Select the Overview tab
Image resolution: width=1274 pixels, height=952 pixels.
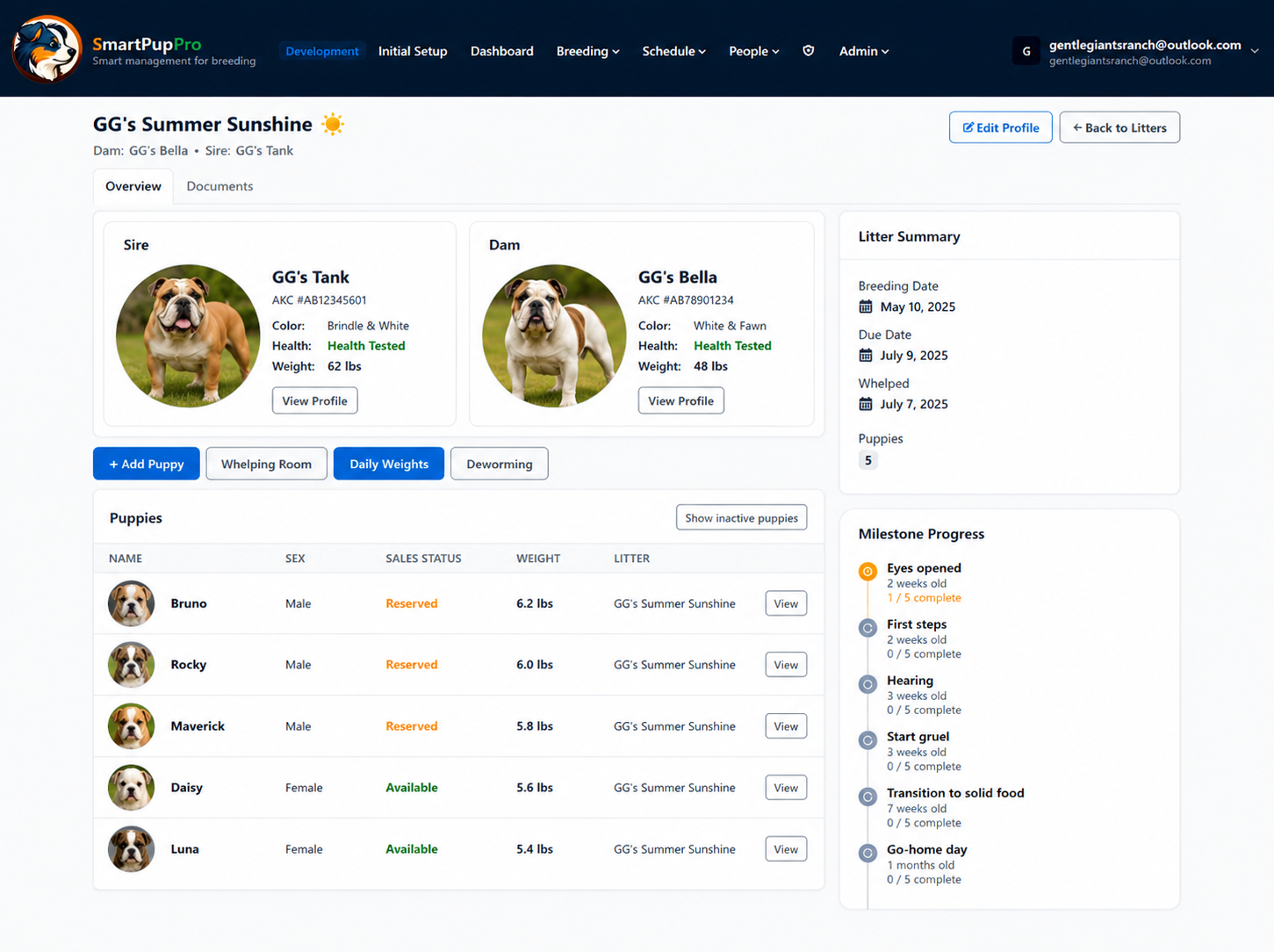pos(133,186)
